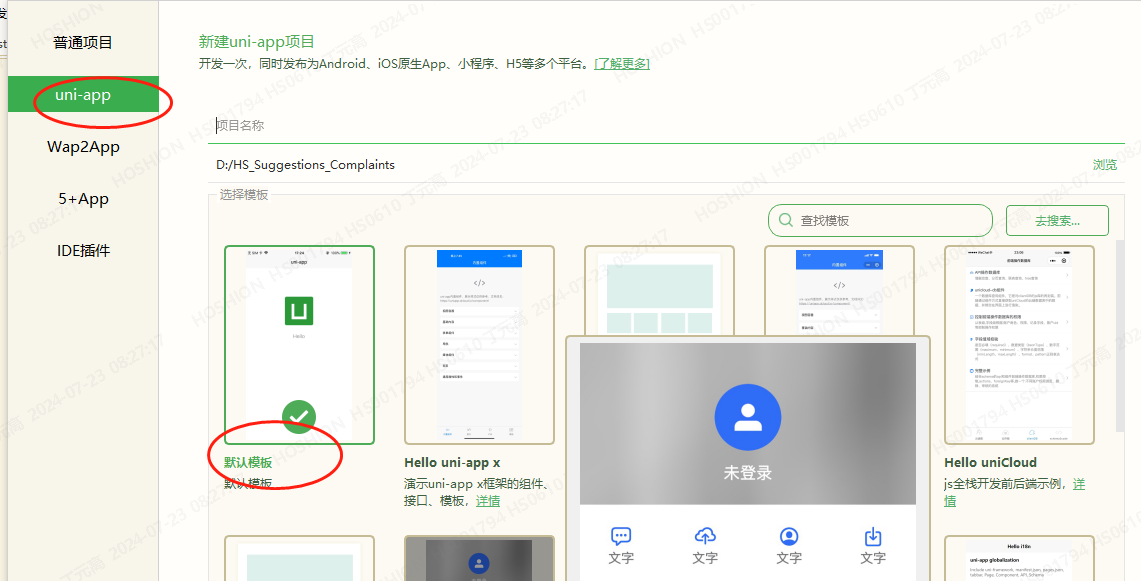Click the Hello uniCloud title text
This screenshot has width=1141, height=581.
pyautogui.click(x=990, y=462)
